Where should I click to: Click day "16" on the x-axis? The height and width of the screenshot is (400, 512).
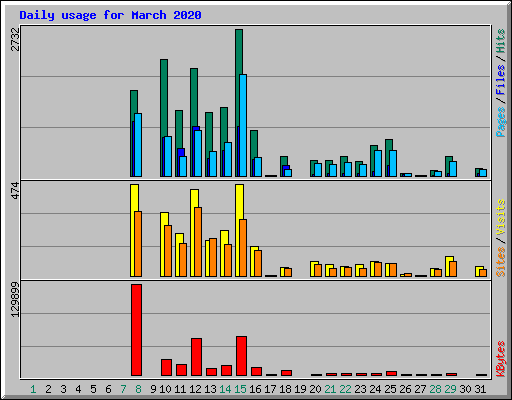pyautogui.click(x=255, y=389)
